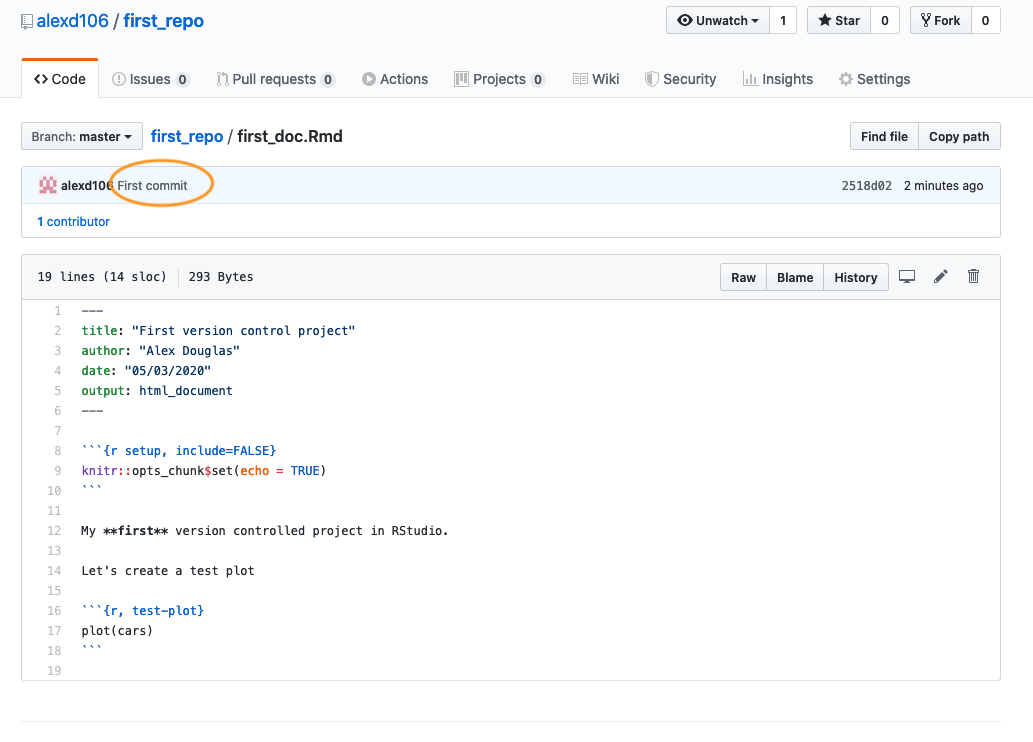The image size is (1033, 742).
Task: Expand the Branch: master selector
Action: pos(82,137)
